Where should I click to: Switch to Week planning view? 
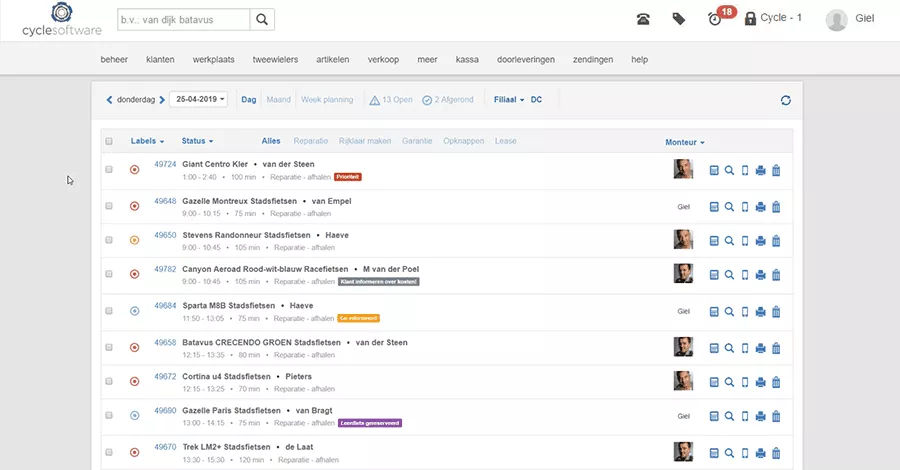point(327,100)
